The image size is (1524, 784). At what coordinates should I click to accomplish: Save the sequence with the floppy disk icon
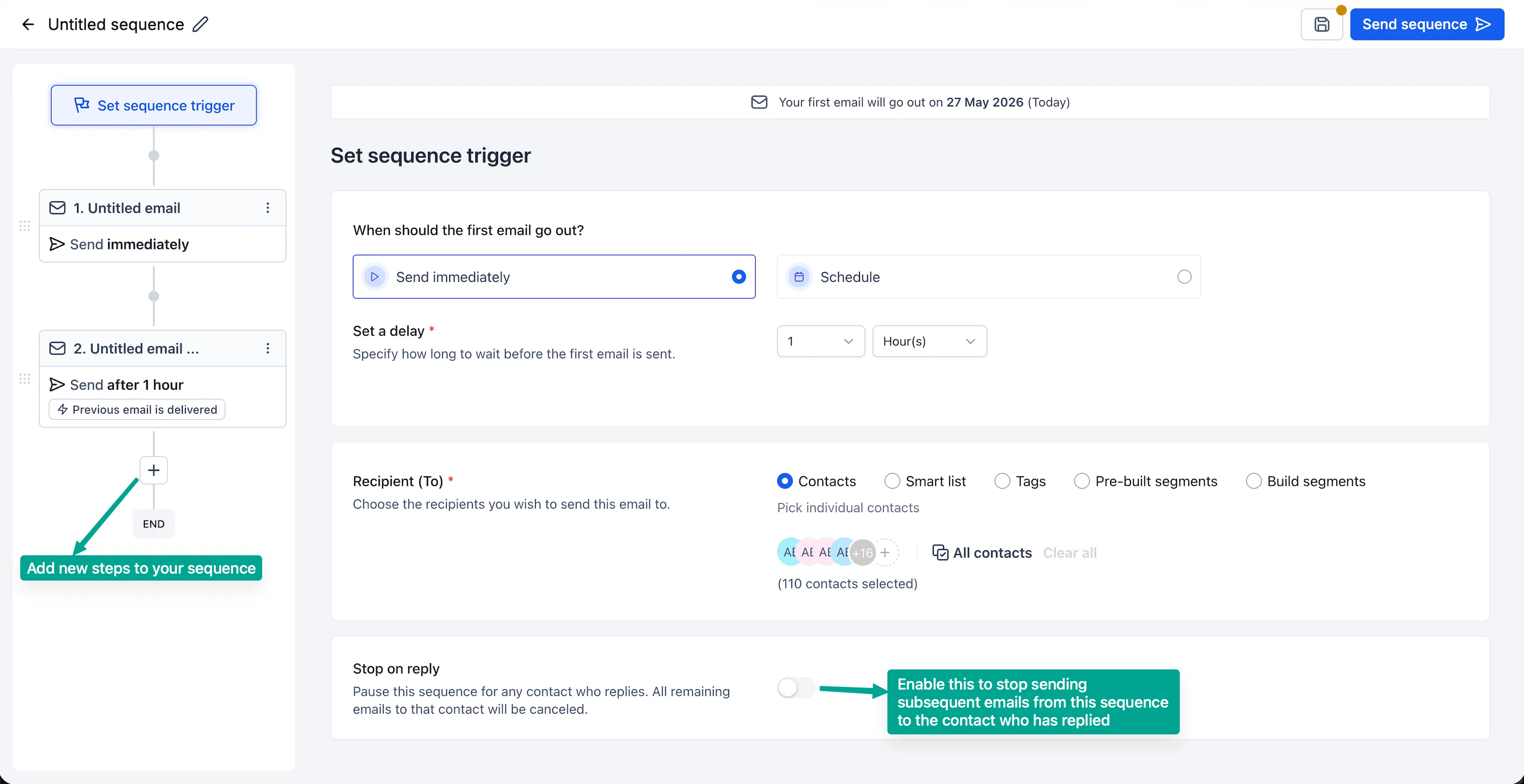pyautogui.click(x=1322, y=24)
